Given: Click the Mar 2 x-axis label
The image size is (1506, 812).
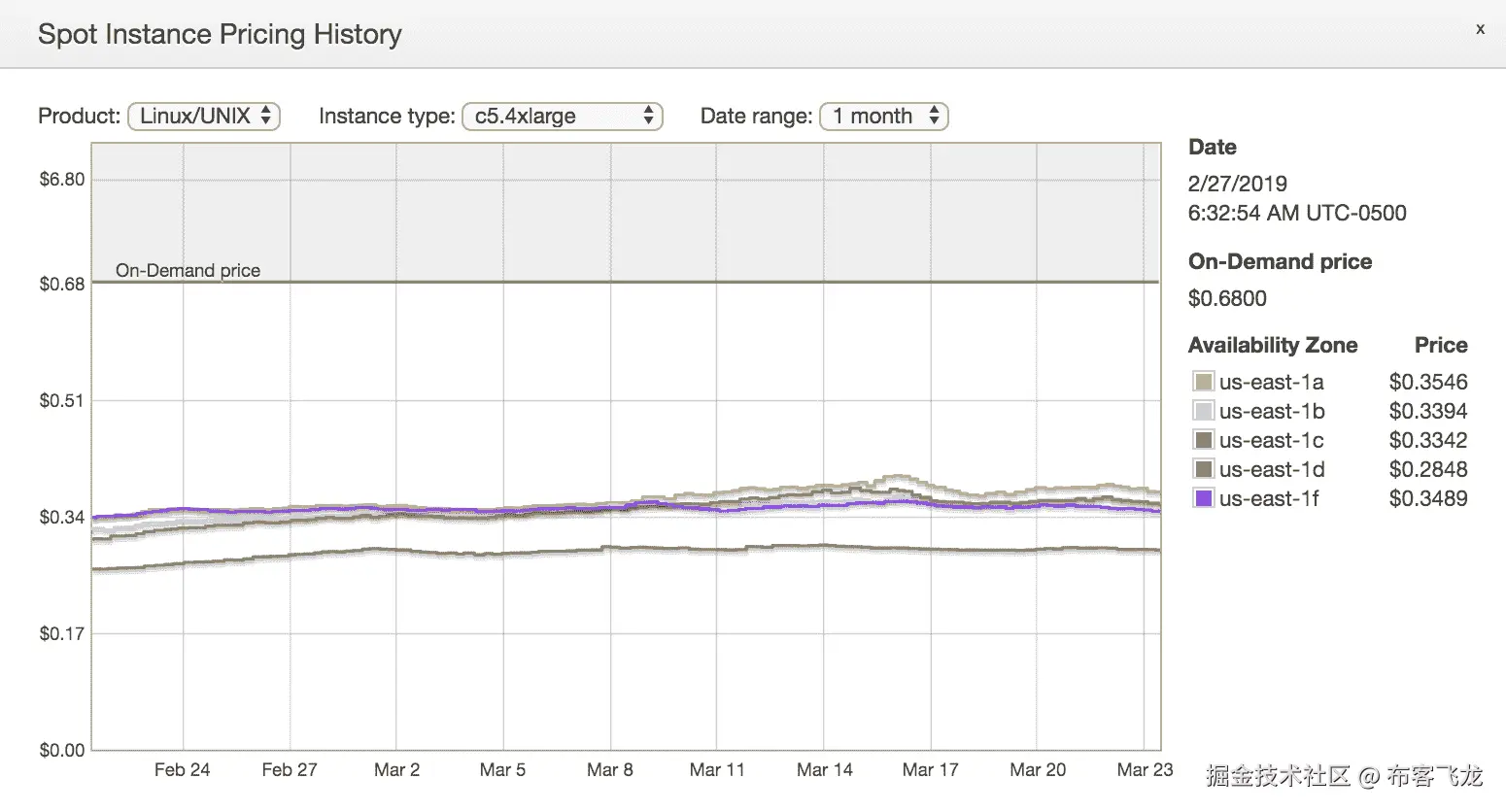Looking at the screenshot, I should point(396,769).
